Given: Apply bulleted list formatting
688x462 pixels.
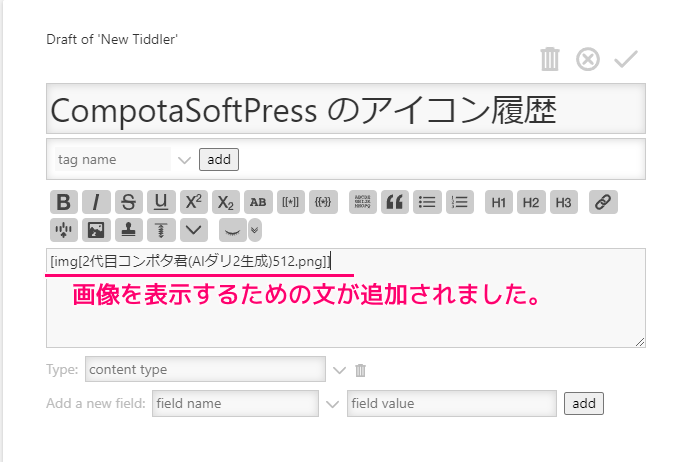Looking at the screenshot, I should [427, 202].
